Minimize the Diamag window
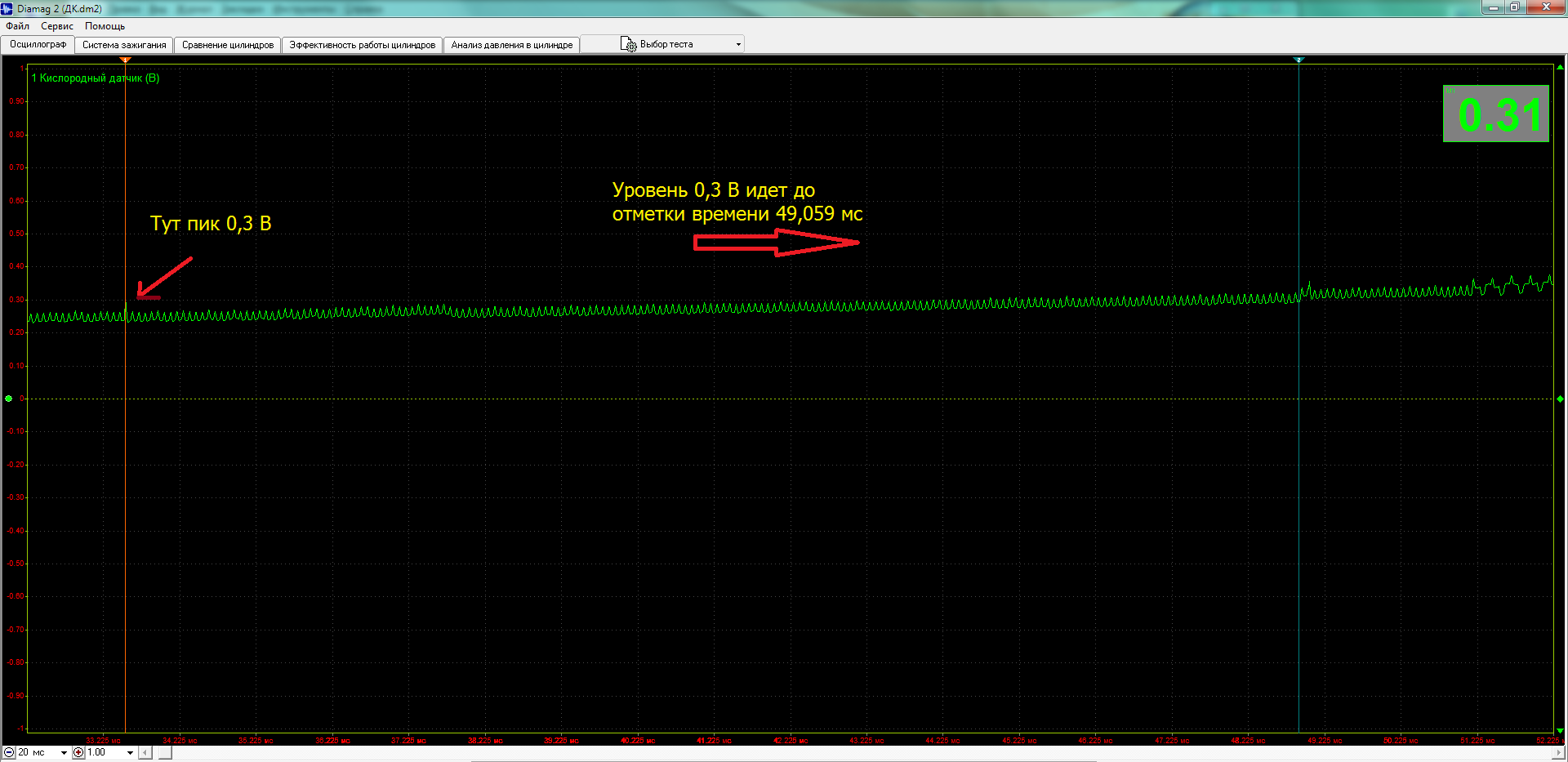Image resolution: width=1568 pixels, height=762 pixels. 1493,7
